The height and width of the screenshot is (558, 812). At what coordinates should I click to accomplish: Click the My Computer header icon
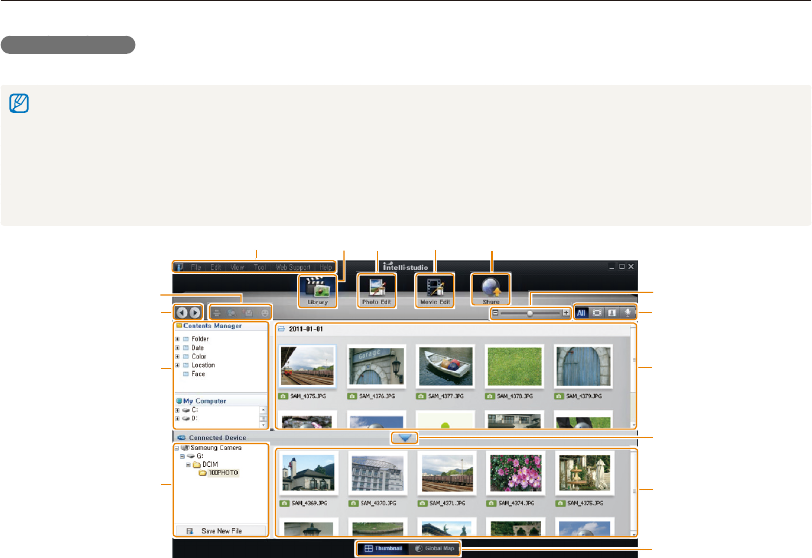[179, 401]
